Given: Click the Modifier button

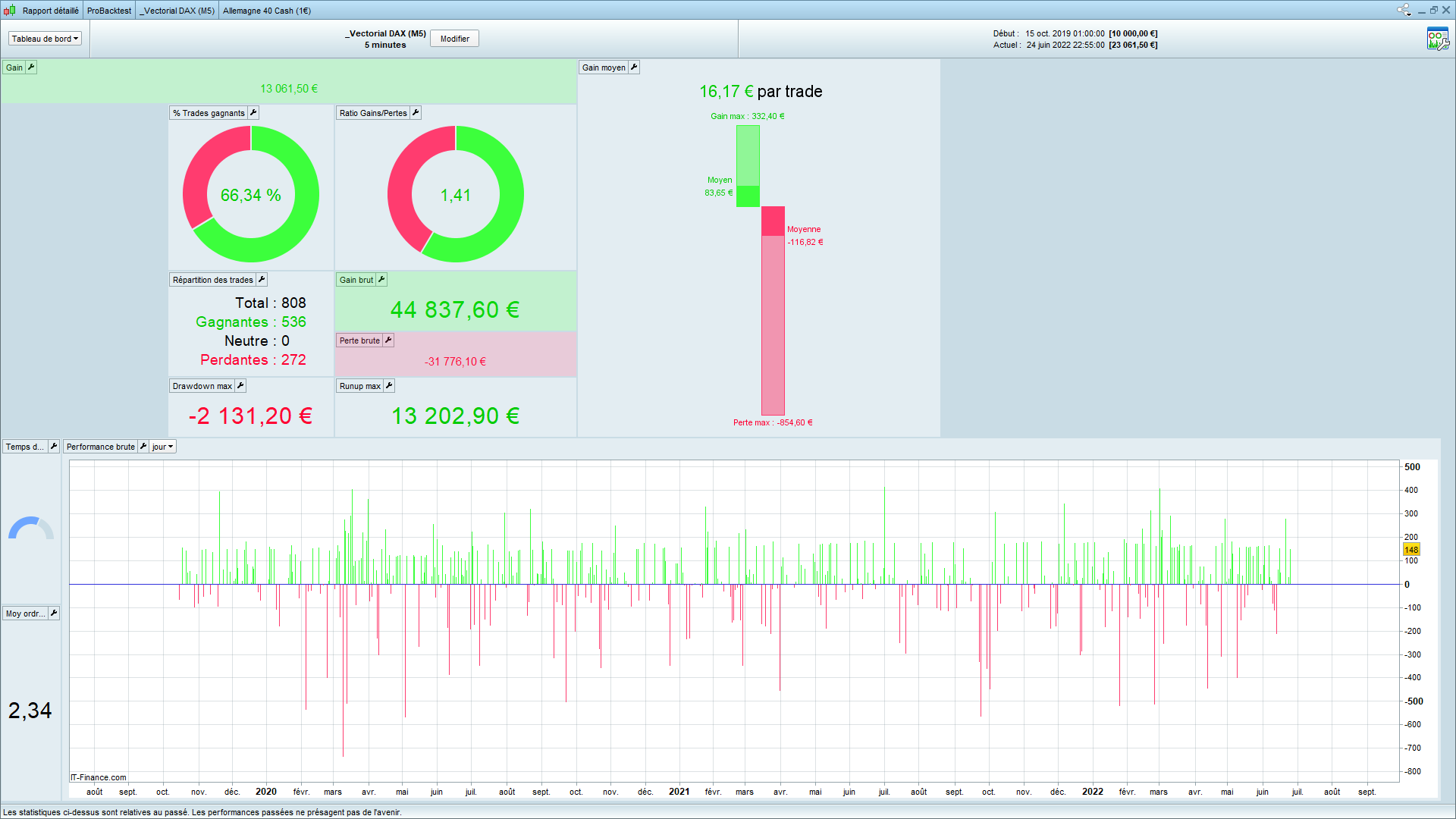Looking at the screenshot, I should point(454,39).
